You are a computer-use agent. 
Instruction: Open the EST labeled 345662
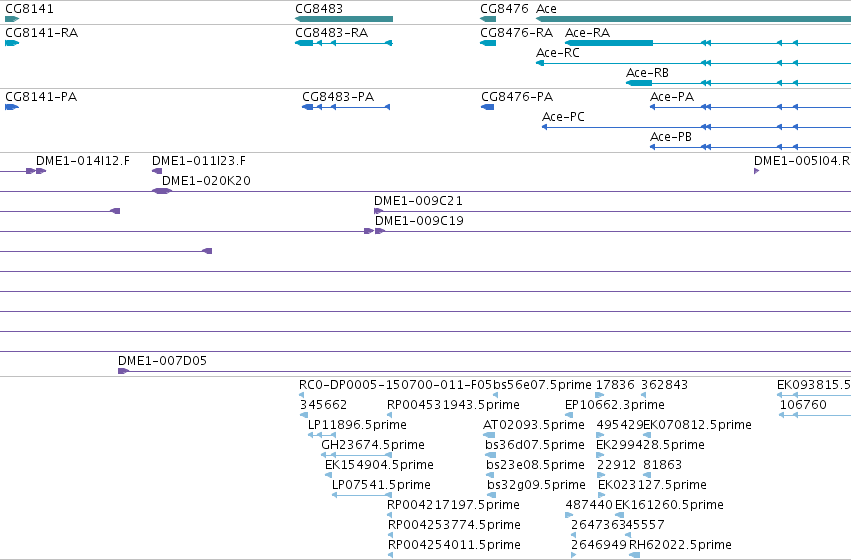coord(323,405)
